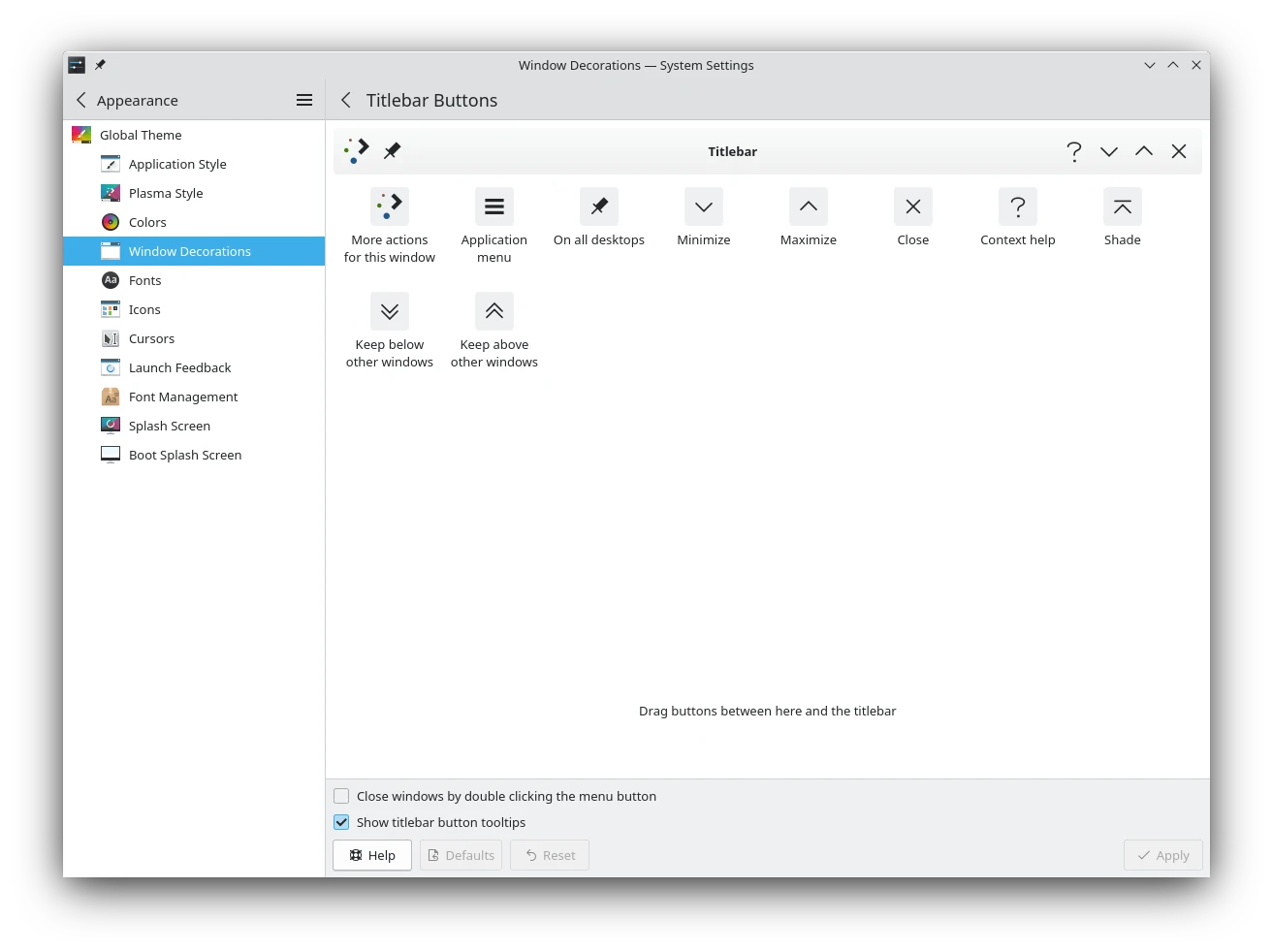The height and width of the screenshot is (952, 1273).
Task: Select the Keep above other windows icon
Action: click(493, 311)
